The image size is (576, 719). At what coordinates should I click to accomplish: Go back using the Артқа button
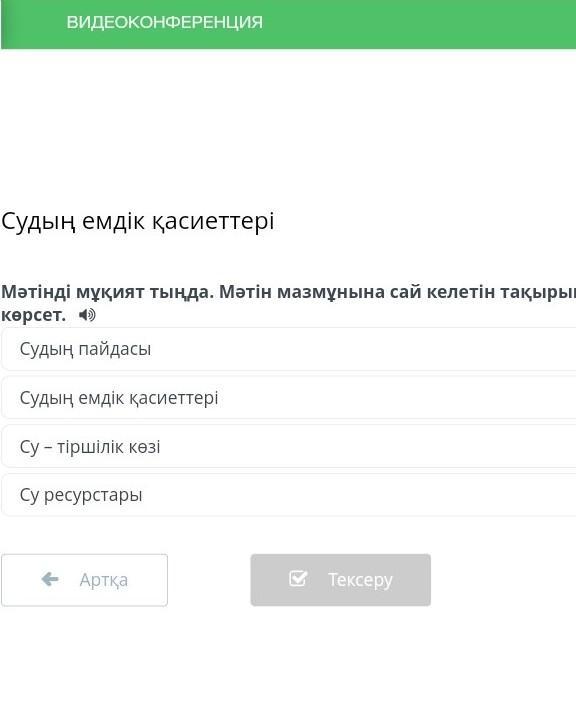point(84,580)
